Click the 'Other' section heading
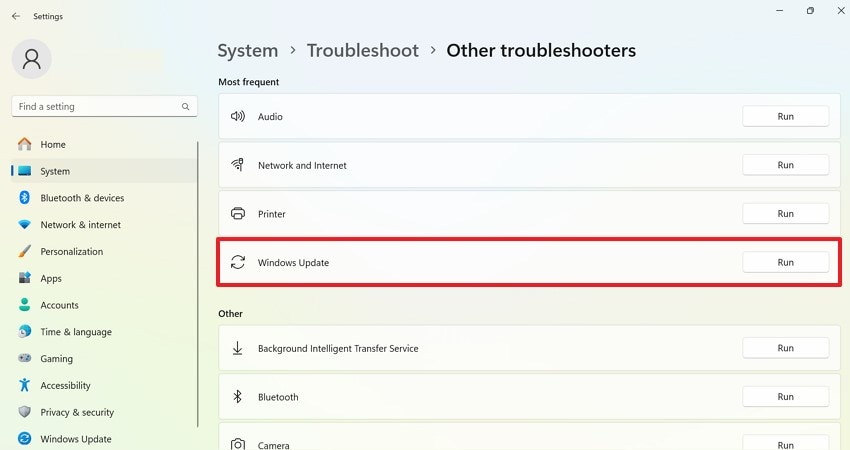Image resolution: width=850 pixels, height=450 pixels. pyautogui.click(x=230, y=313)
